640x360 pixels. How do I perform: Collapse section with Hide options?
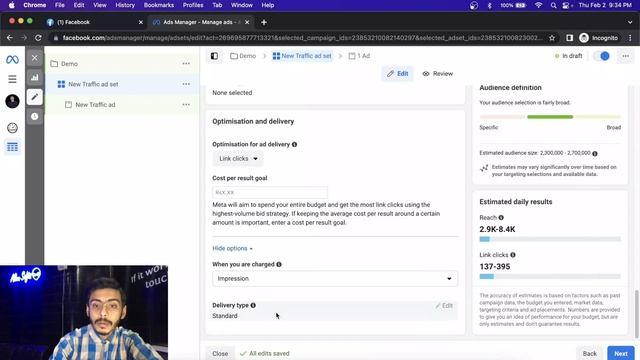point(232,249)
